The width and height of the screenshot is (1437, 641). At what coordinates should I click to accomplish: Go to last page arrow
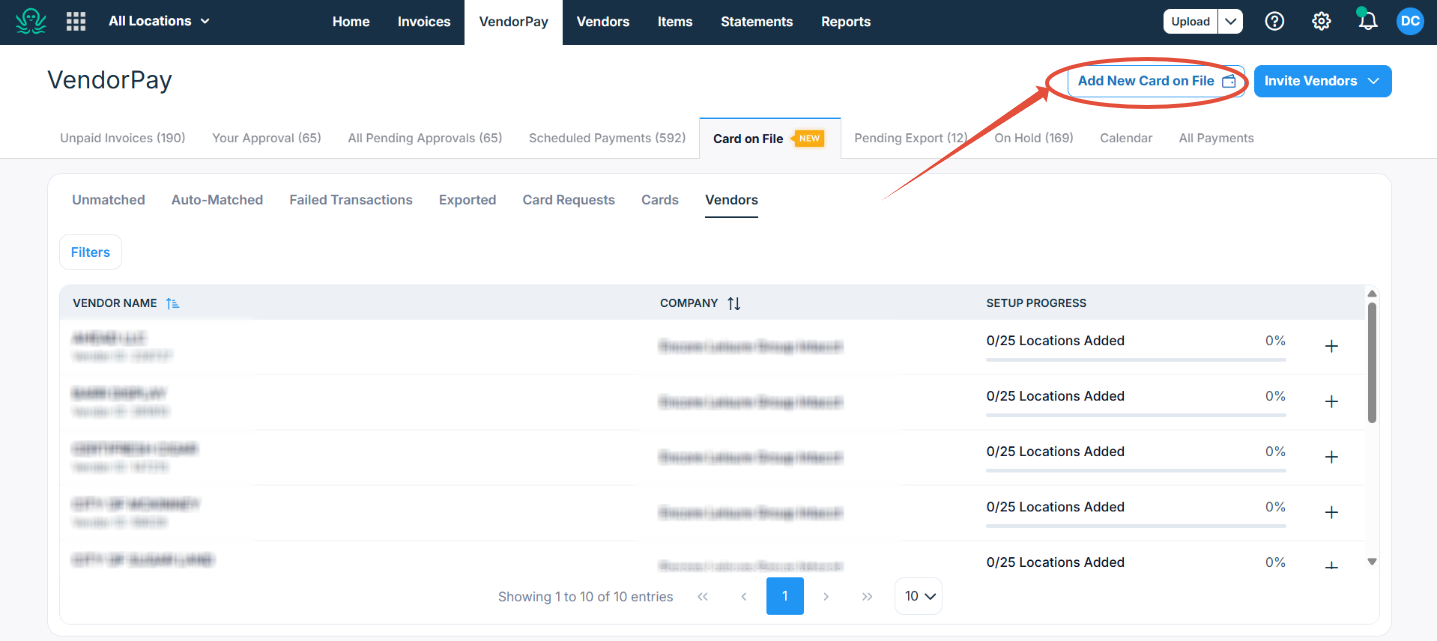[867, 596]
